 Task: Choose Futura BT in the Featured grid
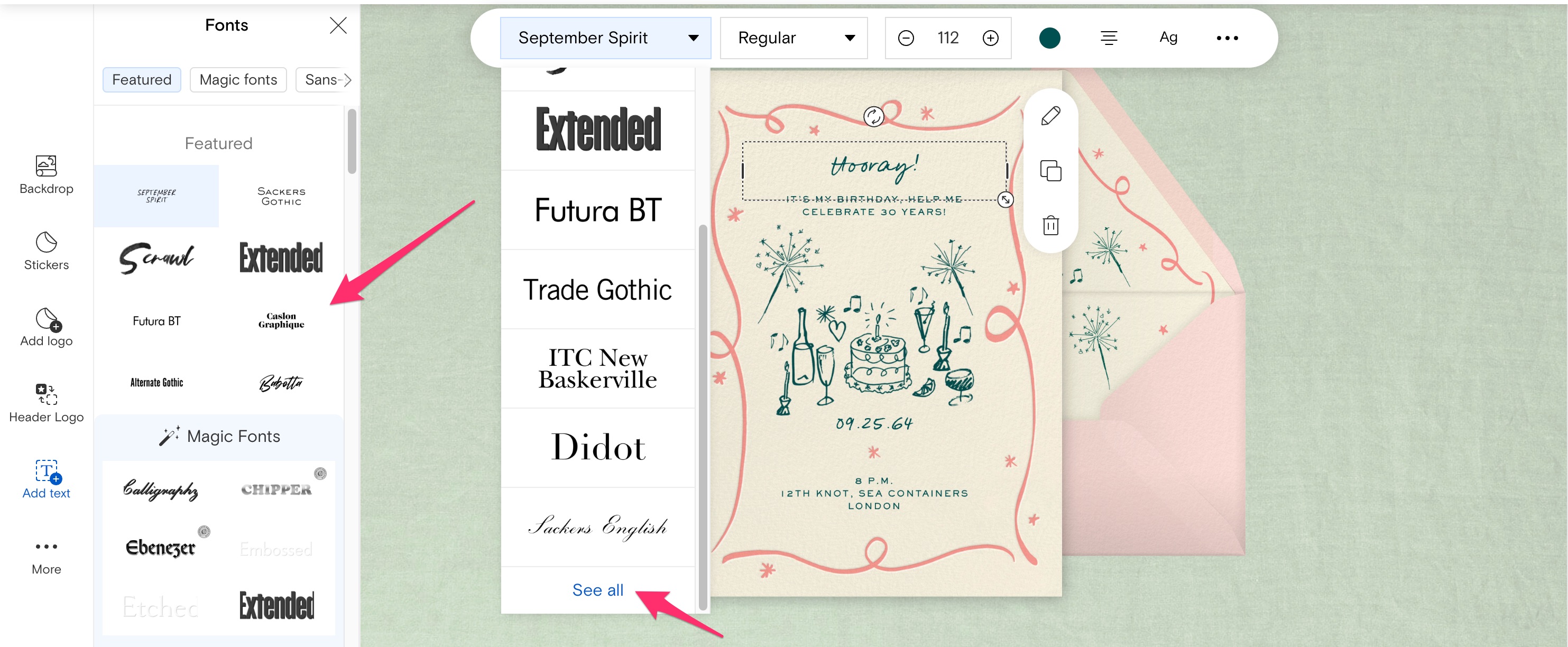click(x=156, y=321)
